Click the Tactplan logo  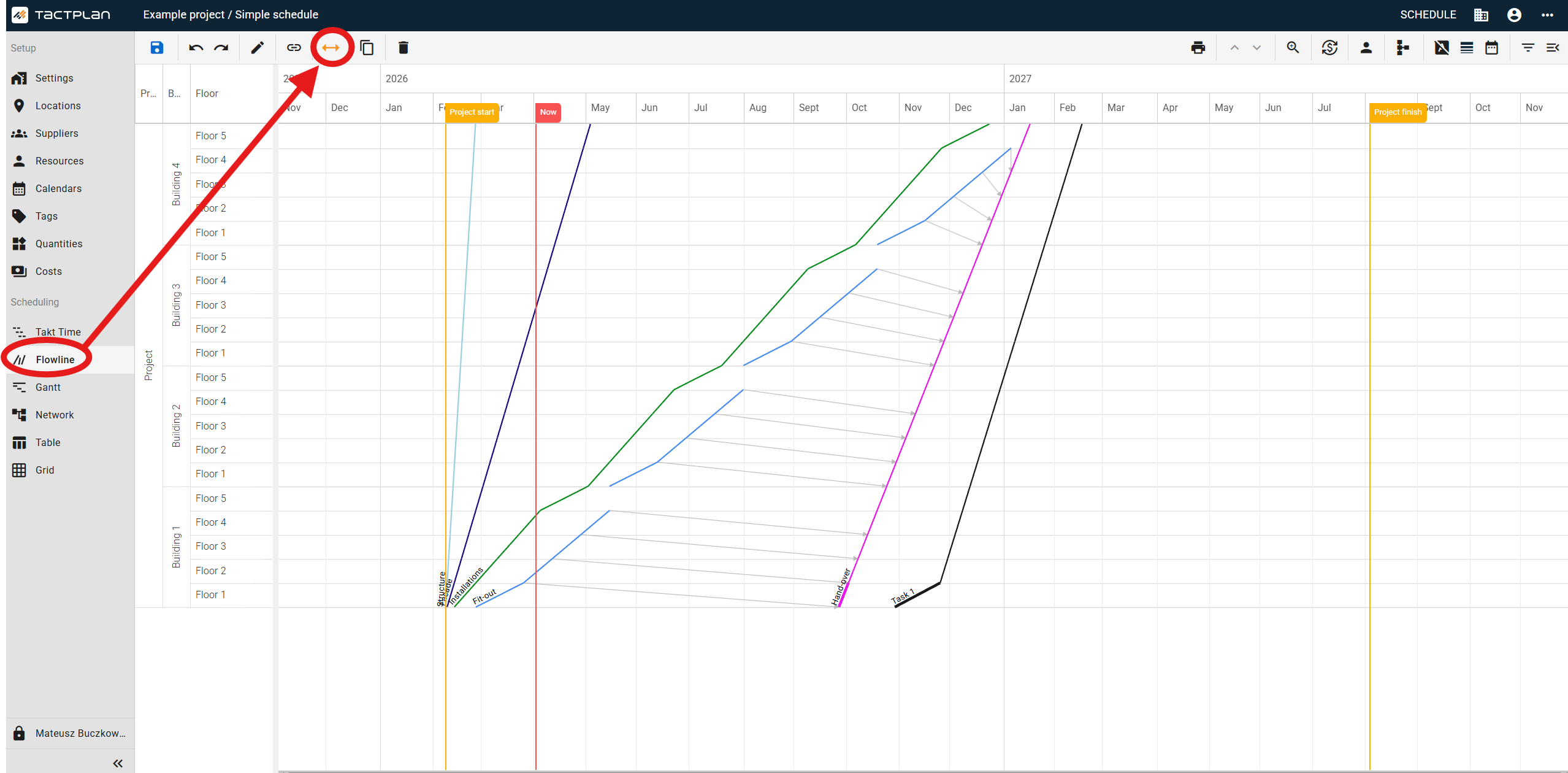(x=61, y=15)
